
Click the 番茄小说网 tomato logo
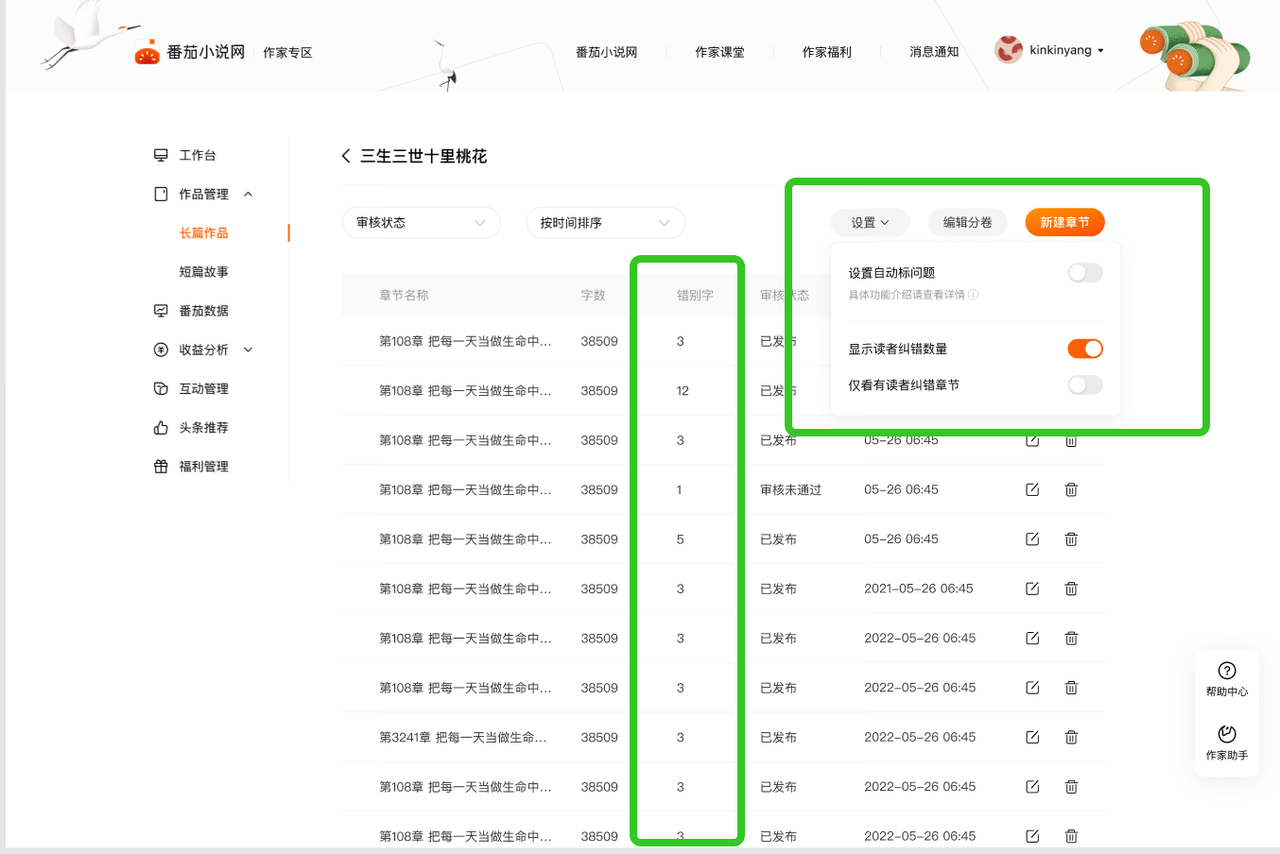pyautogui.click(x=148, y=53)
